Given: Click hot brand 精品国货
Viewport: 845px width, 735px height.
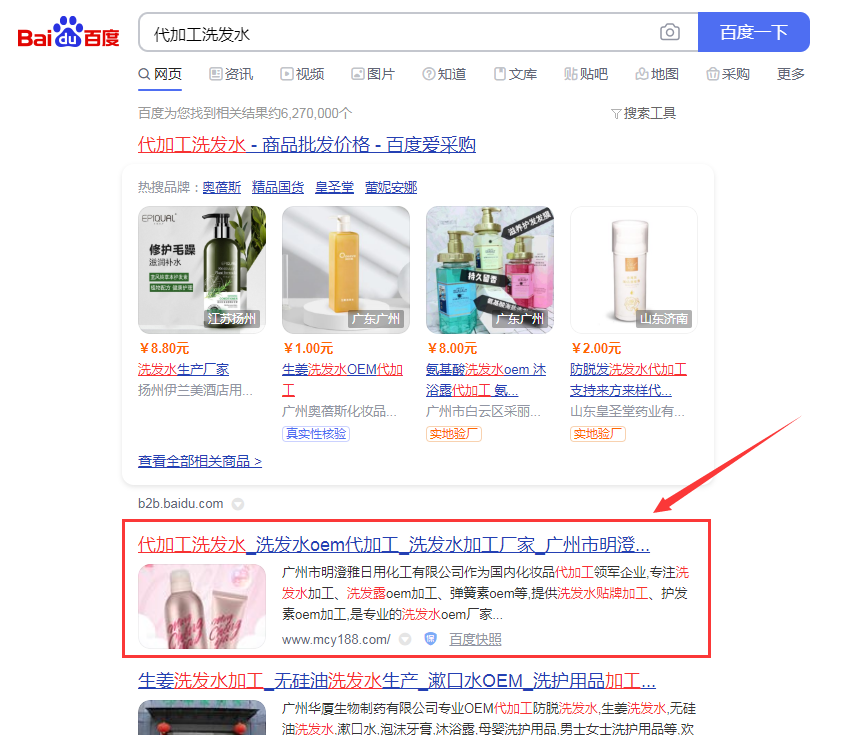Looking at the screenshot, I should pyautogui.click(x=278, y=188).
